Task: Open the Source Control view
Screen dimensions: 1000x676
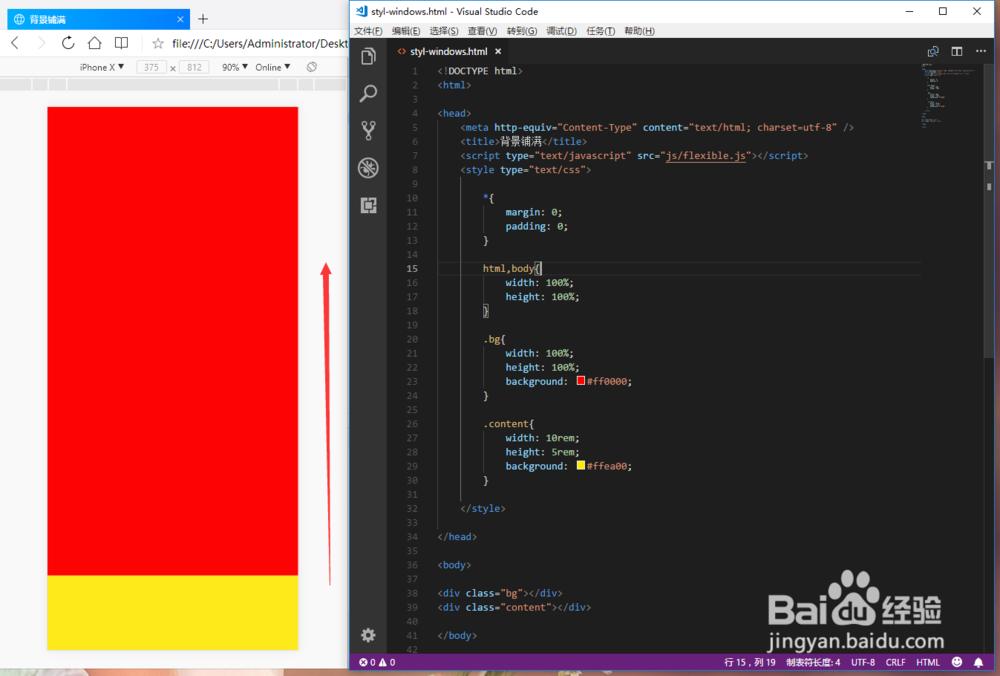Action: pos(368,131)
